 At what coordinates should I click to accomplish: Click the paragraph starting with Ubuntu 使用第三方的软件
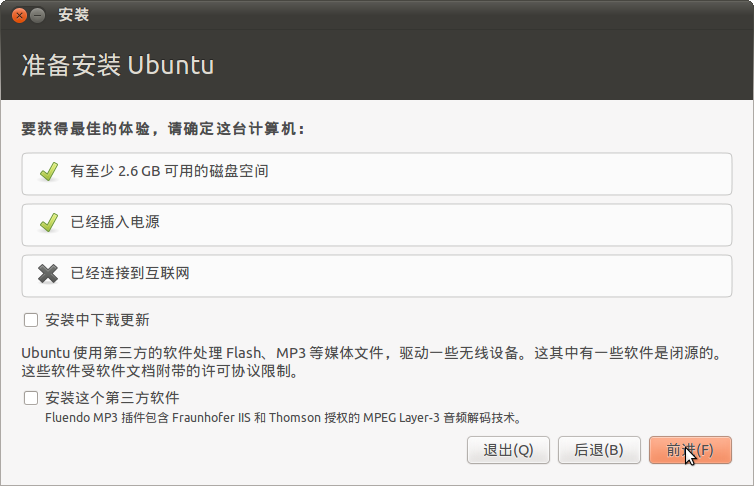(x=373, y=362)
